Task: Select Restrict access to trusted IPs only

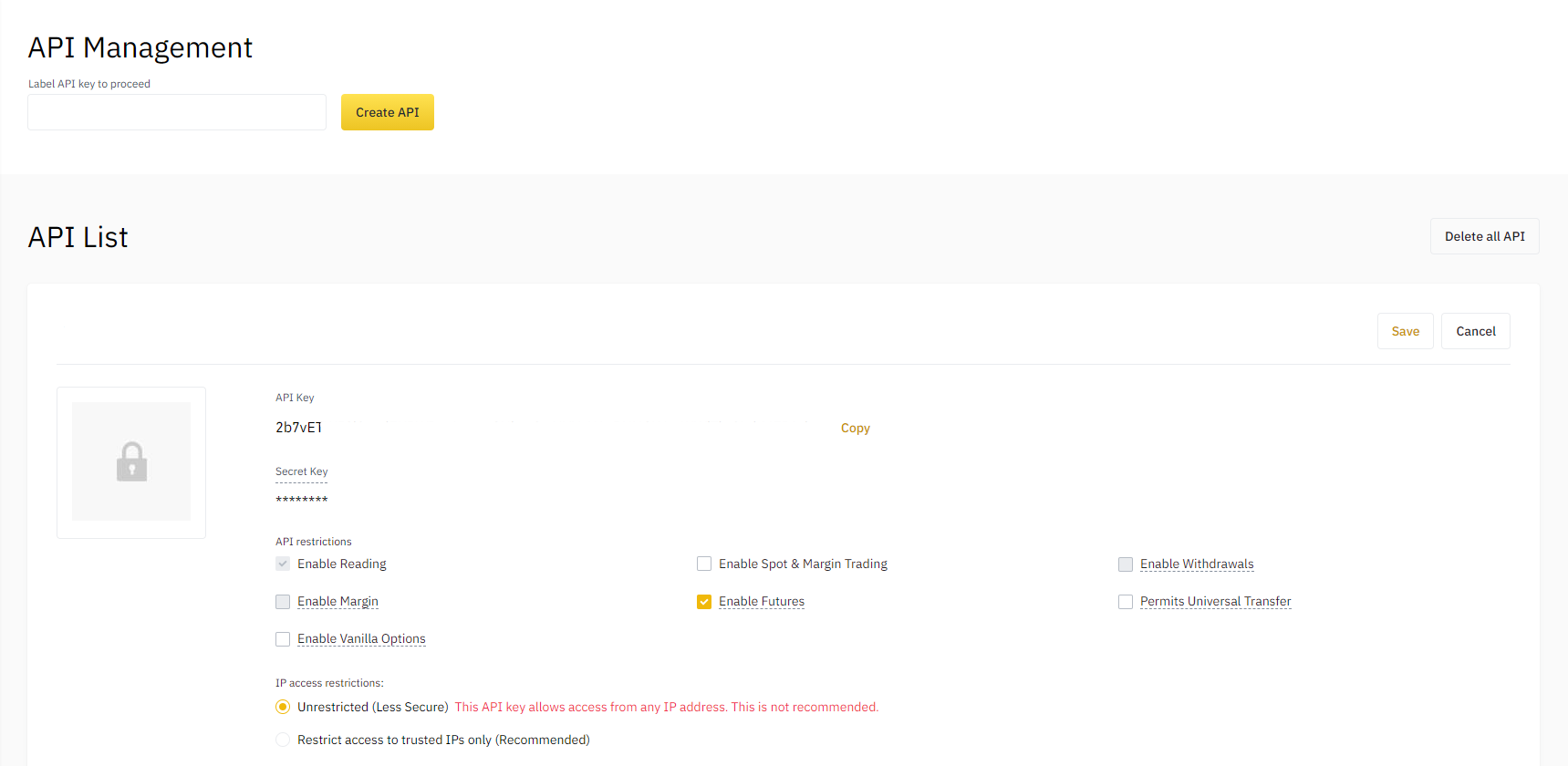Action: 283,740
